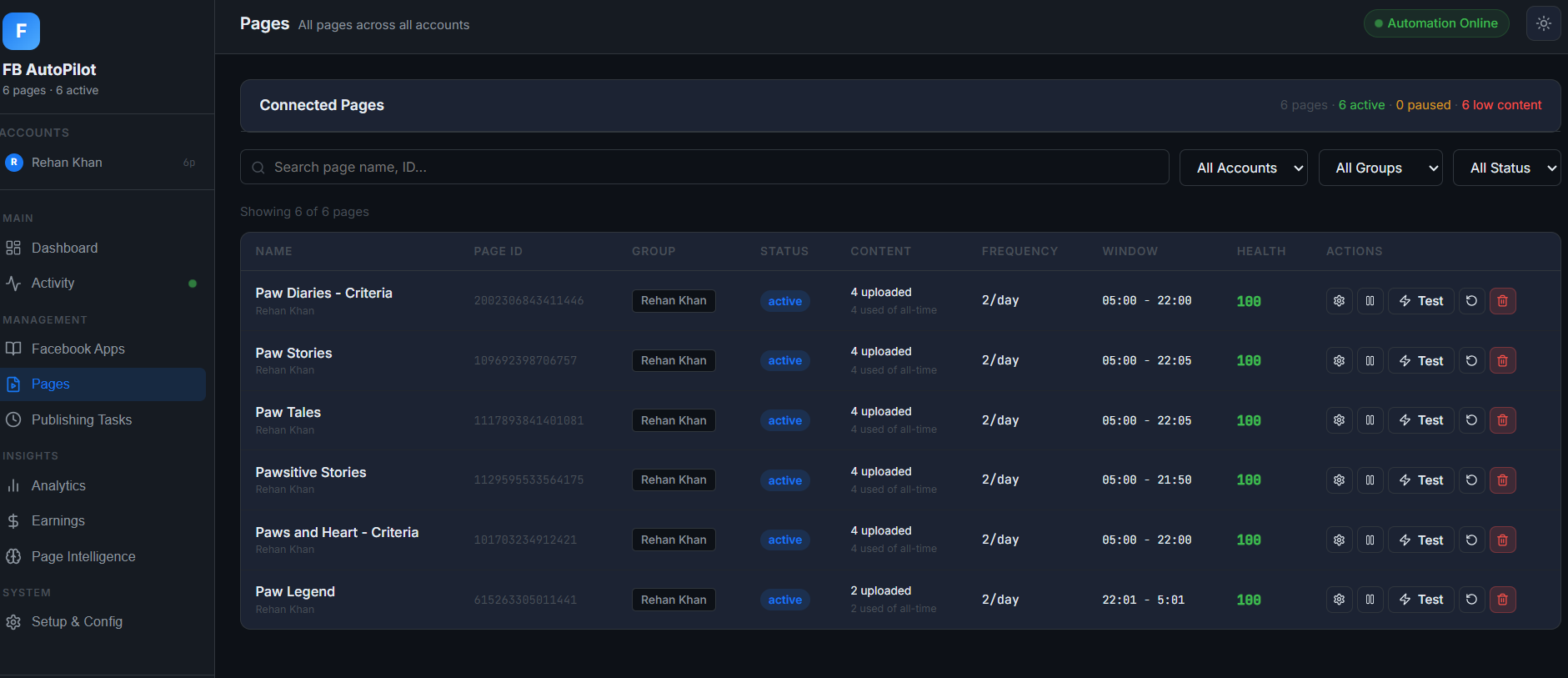Click the '6 low content' summary text
The height and width of the screenshot is (678, 1568).
(1501, 105)
